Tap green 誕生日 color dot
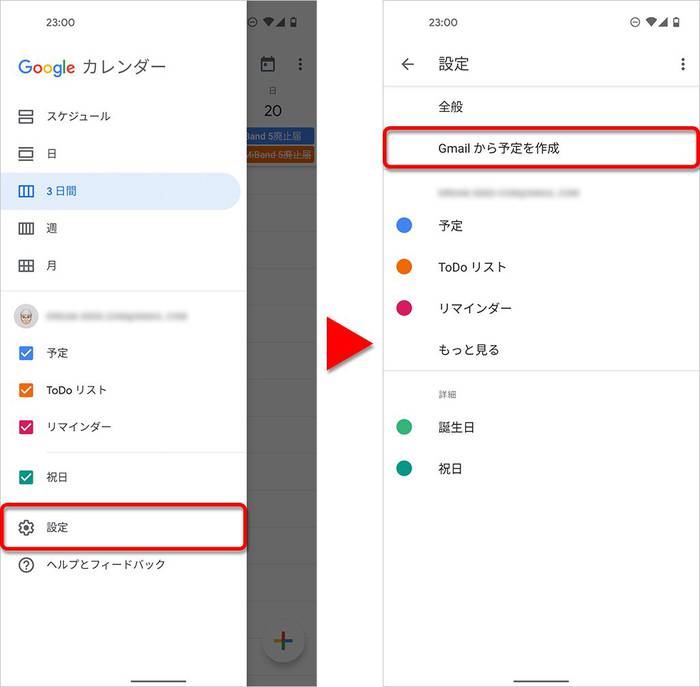This screenshot has width=700, height=687. click(404, 427)
